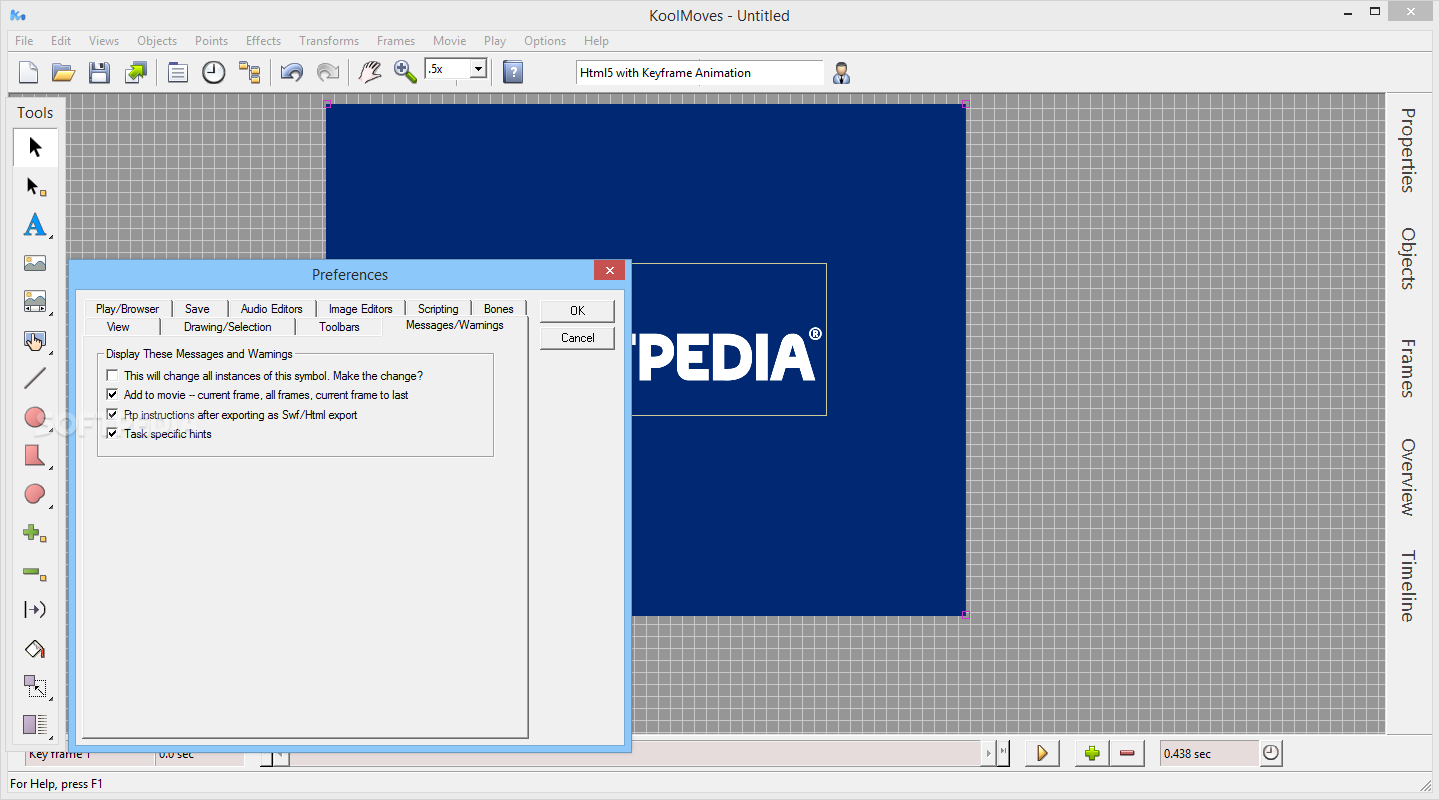Select the purple panel with lines tool
The width and height of the screenshot is (1440, 800).
coord(35,725)
